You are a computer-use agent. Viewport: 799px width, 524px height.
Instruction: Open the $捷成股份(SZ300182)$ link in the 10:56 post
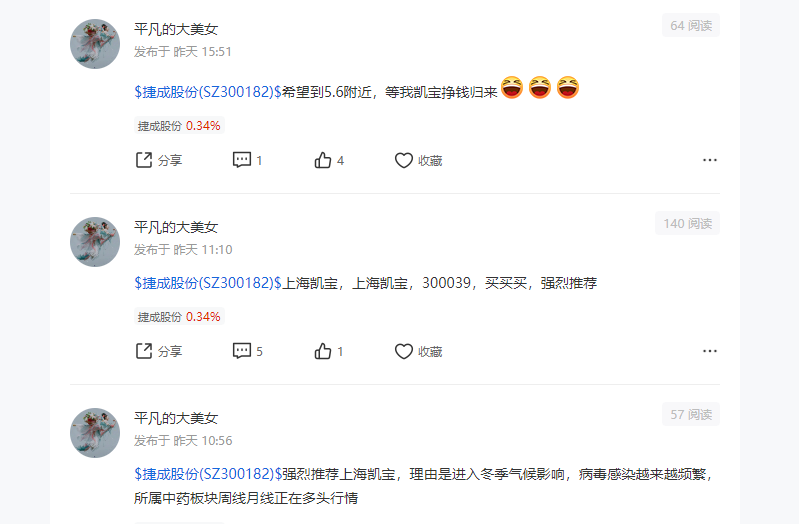click(x=208, y=474)
